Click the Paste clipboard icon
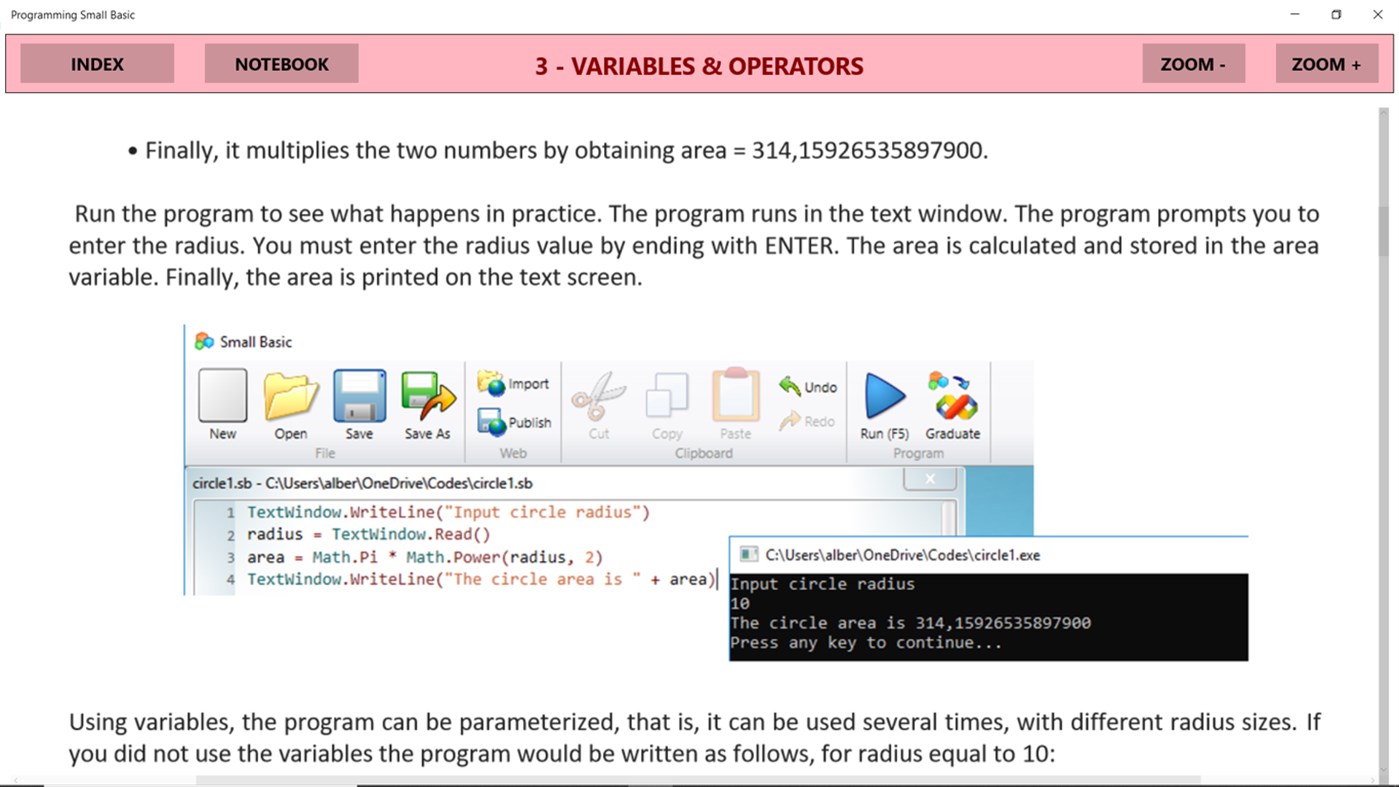Image resolution: width=1399 pixels, height=787 pixels. coord(735,396)
